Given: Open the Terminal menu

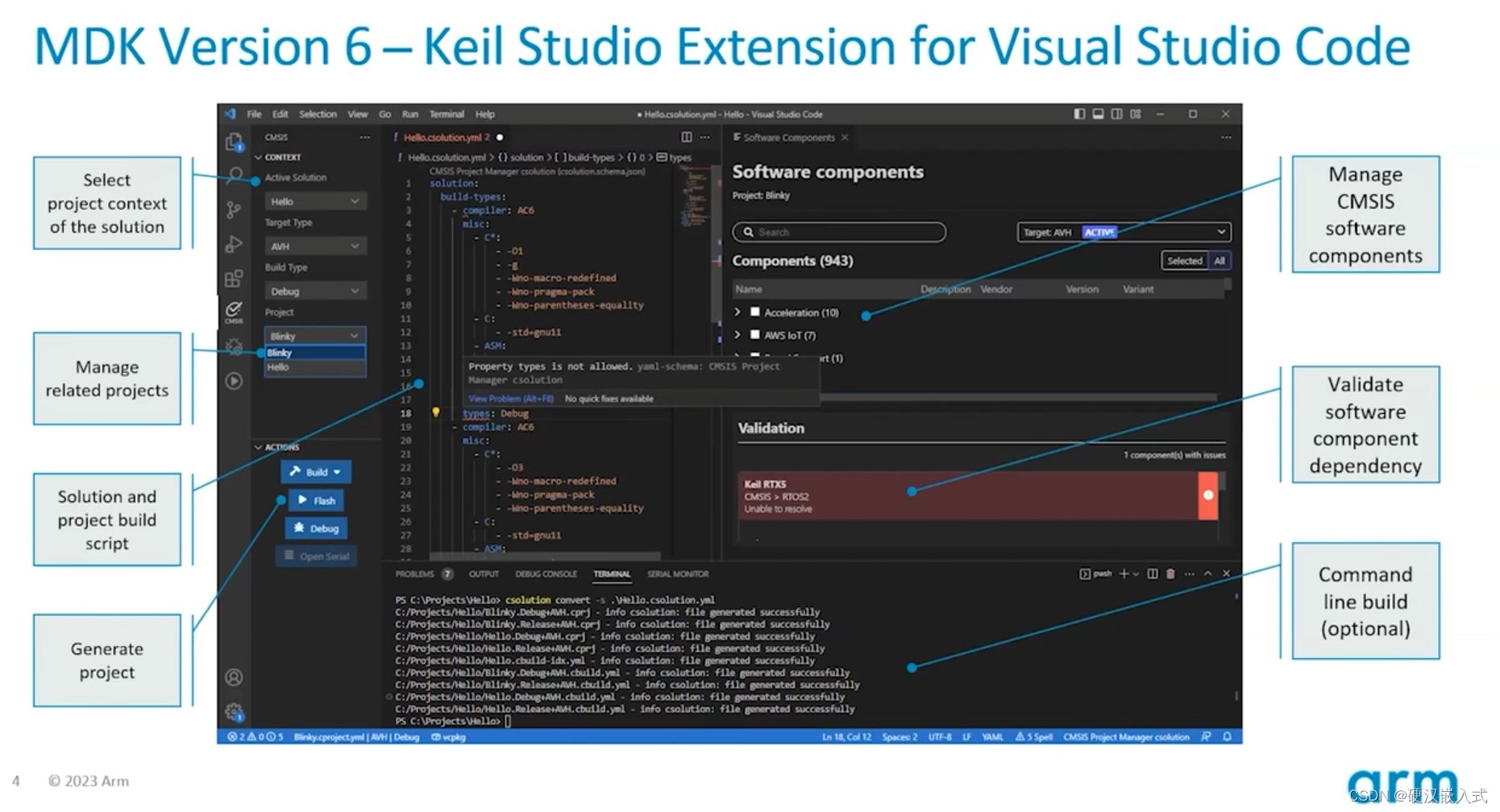Looking at the screenshot, I should 447,114.
